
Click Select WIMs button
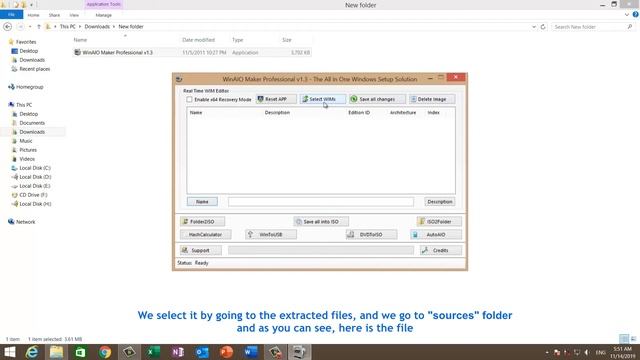(322, 99)
